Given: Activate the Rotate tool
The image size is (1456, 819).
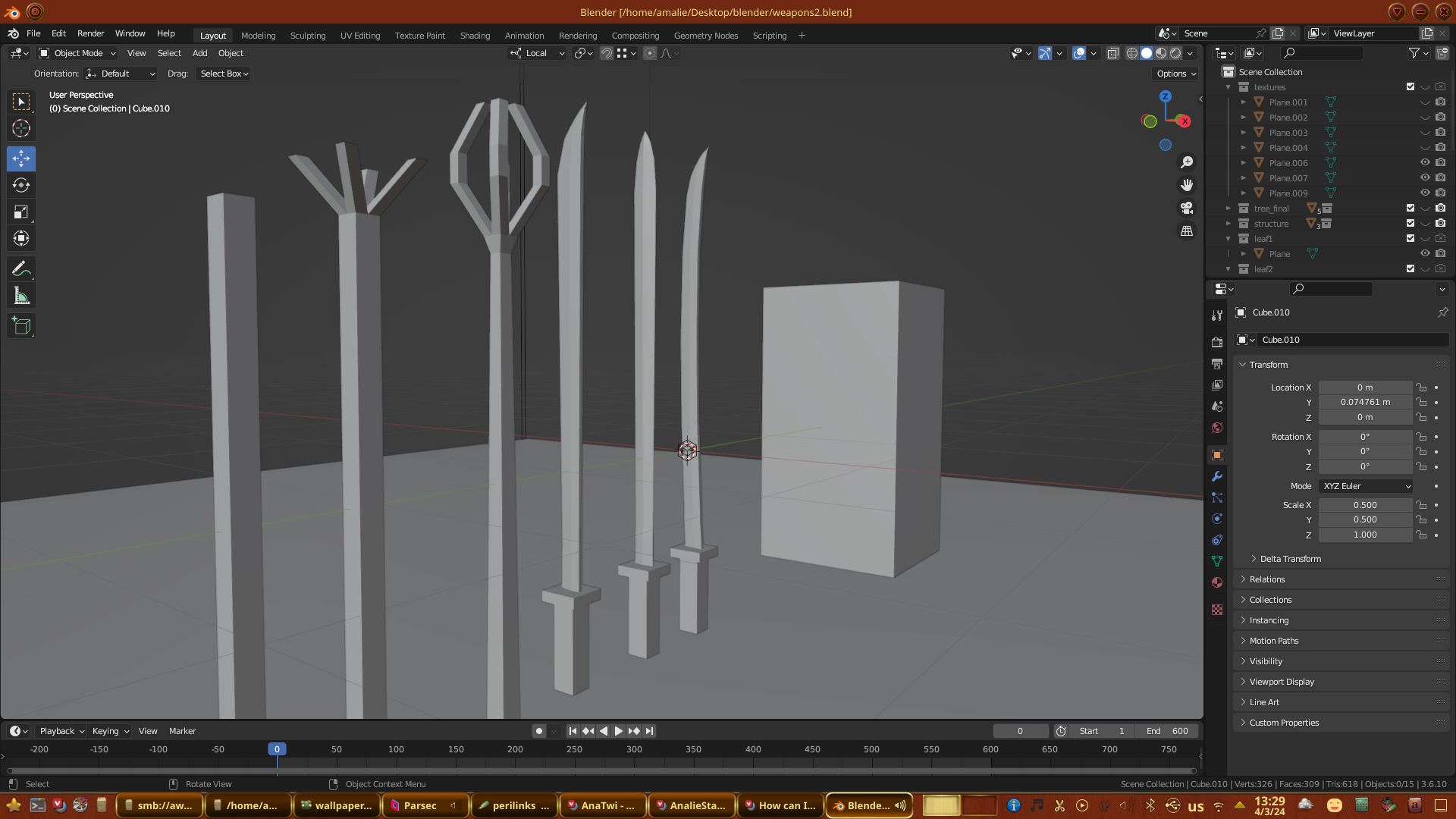Looking at the screenshot, I should pyautogui.click(x=21, y=185).
